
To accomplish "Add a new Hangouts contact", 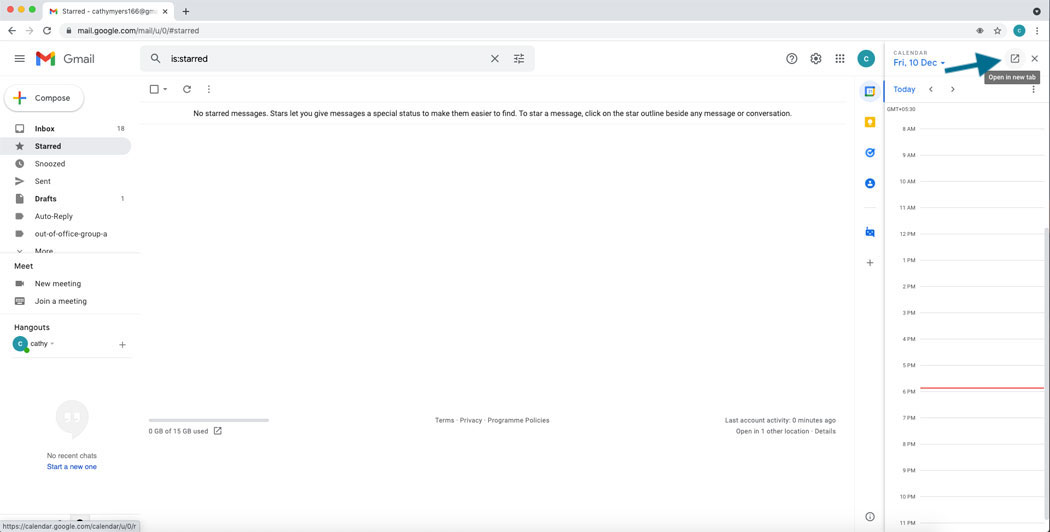I will tap(122, 344).
